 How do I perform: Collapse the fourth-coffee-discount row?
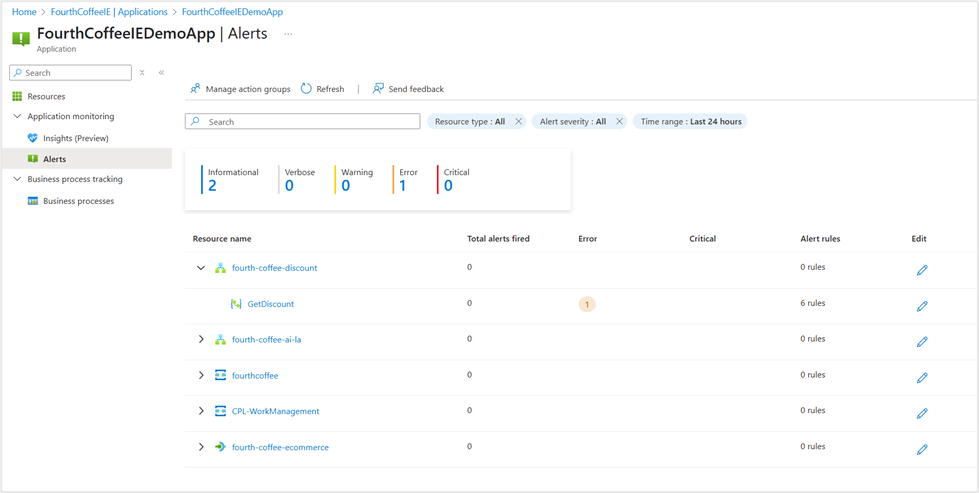pos(201,268)
